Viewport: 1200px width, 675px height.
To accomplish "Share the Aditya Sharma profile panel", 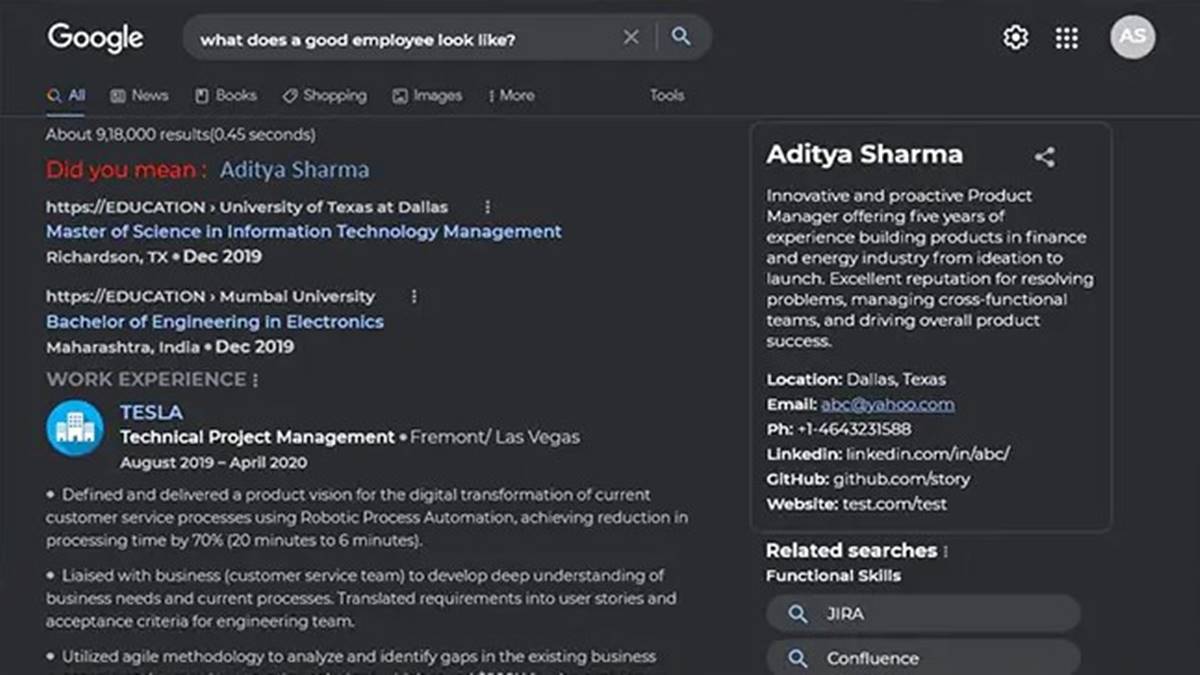I will click(x=1045, y=156).
